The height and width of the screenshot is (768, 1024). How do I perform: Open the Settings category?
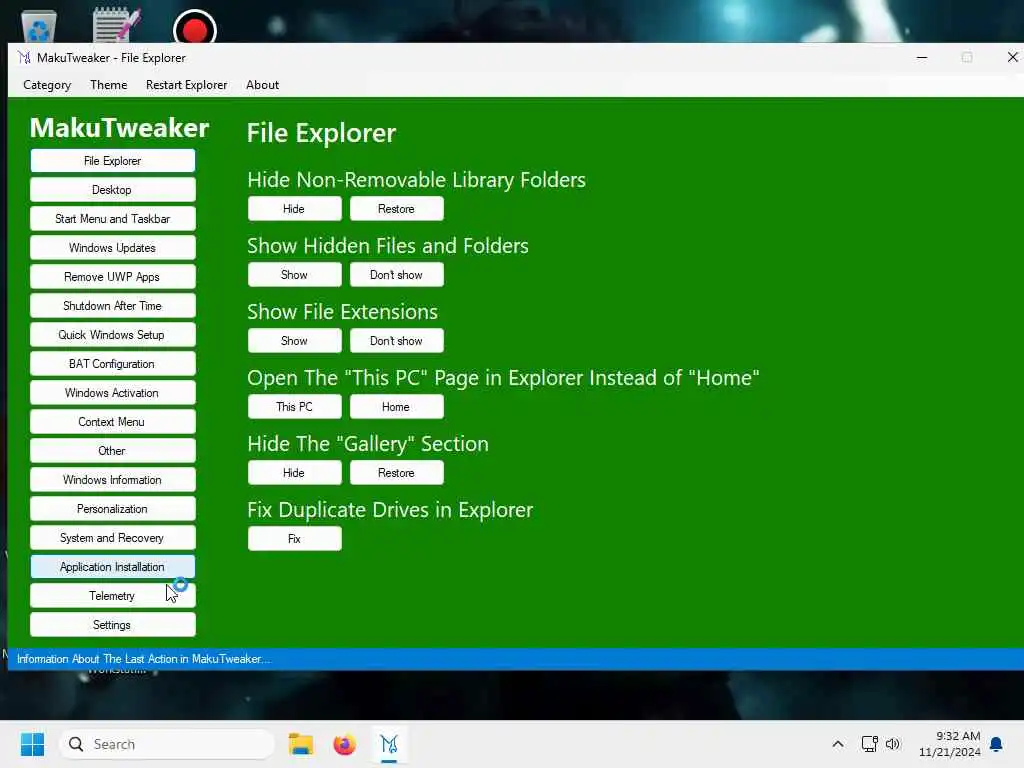coord(112,625)
